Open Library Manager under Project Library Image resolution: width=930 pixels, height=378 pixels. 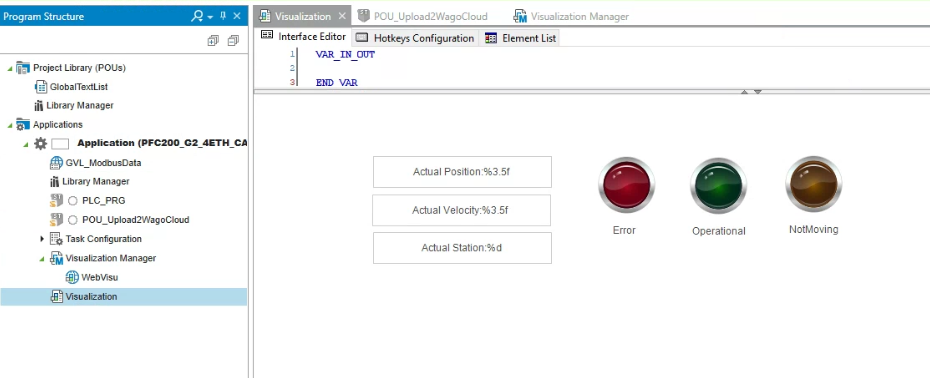79,106
